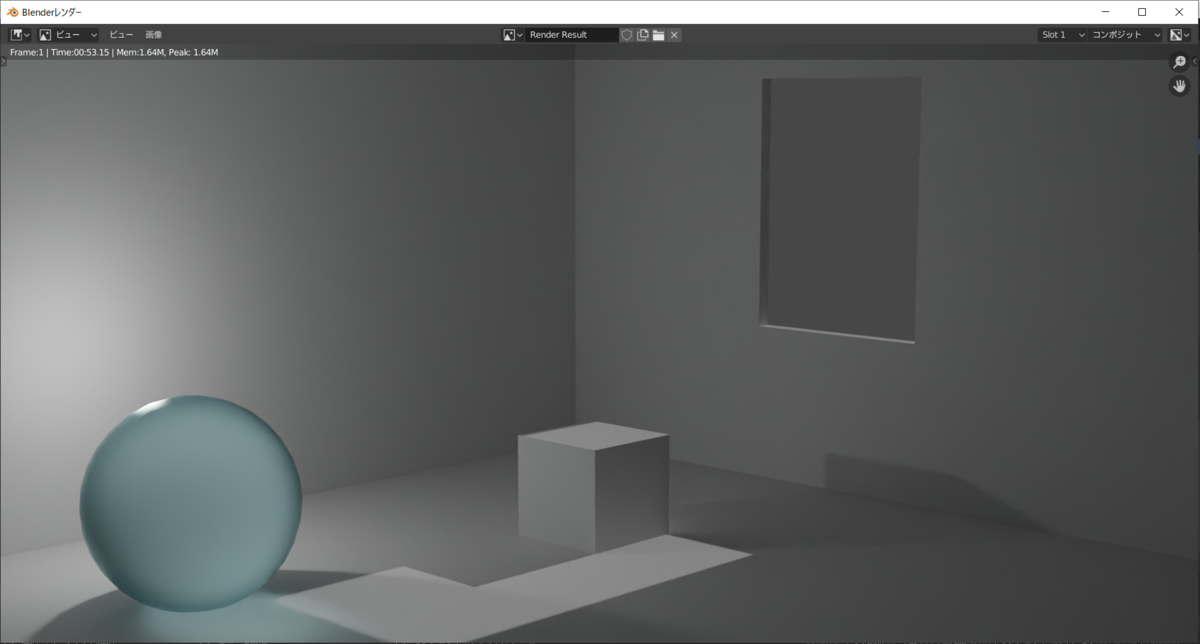Image resolution: width=1200 pixels, height=644 pixels.
Task: Open the display channels dropdown
Action: coord(1180,34)
